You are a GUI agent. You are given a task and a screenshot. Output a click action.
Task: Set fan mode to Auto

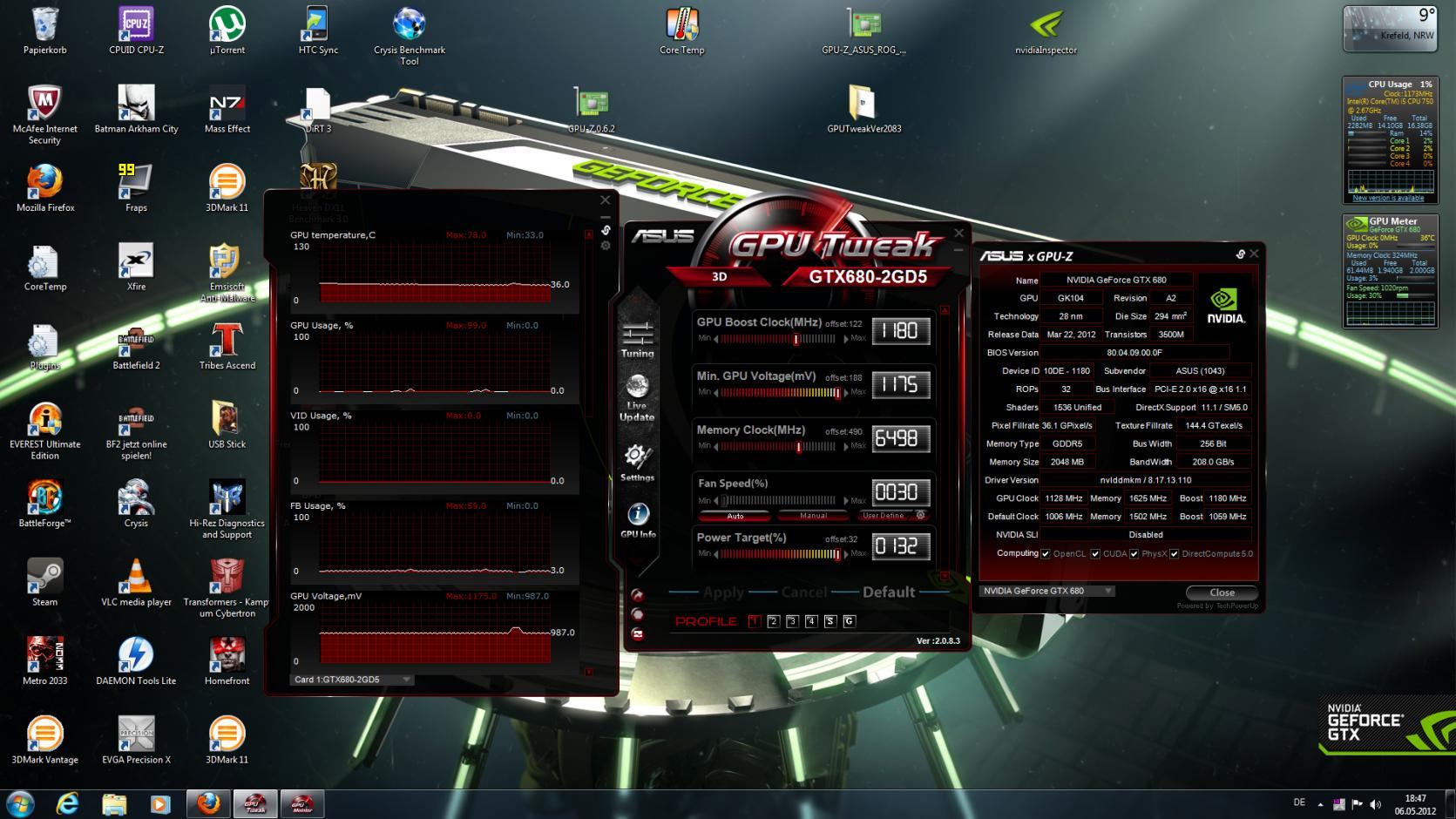coord(735,516)
